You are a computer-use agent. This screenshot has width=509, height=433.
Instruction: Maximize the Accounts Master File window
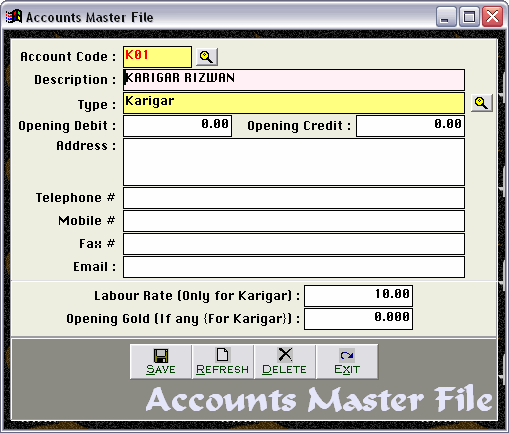[x=469, y=17]
